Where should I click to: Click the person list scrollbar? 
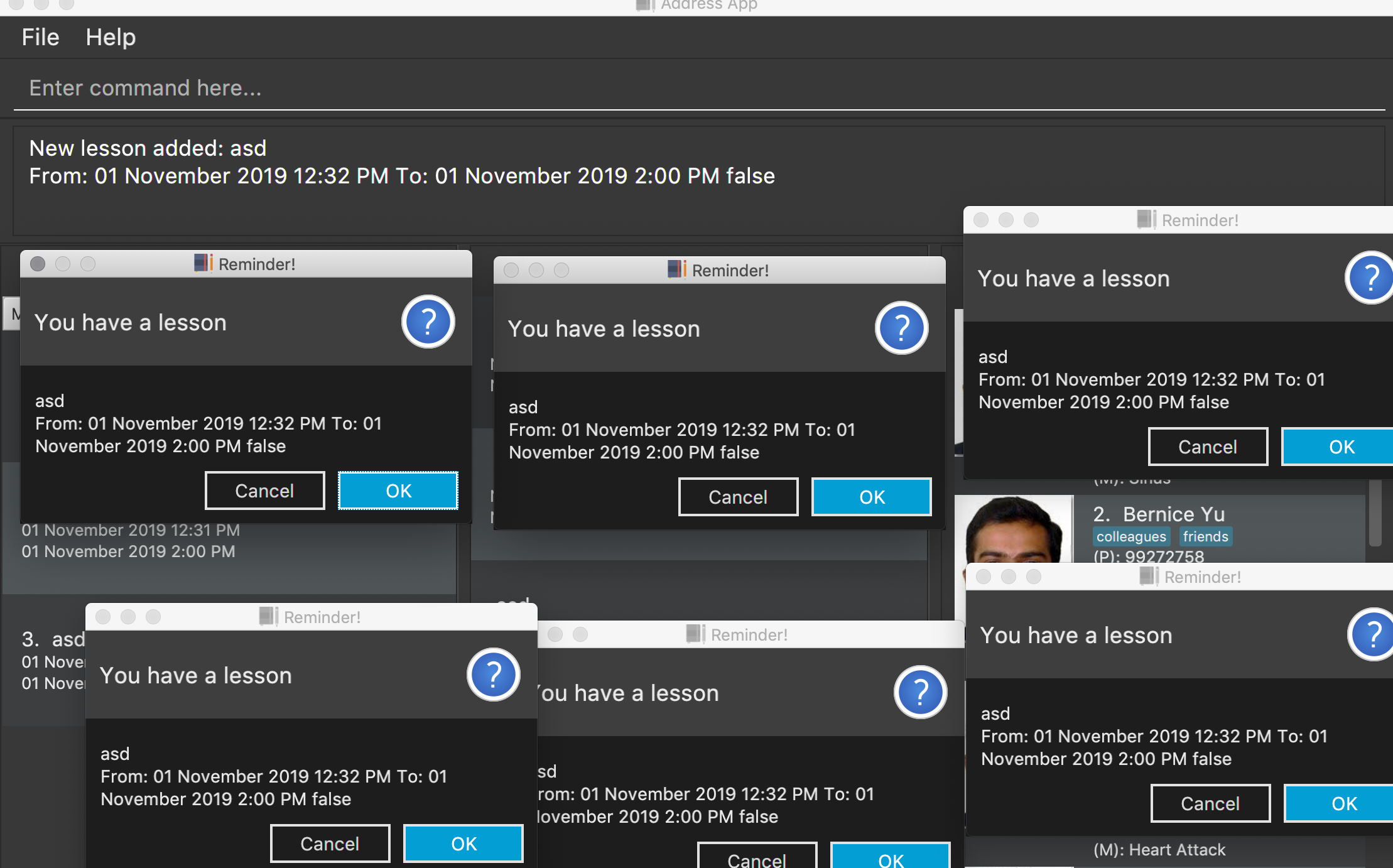click(x=1375, y=512)
